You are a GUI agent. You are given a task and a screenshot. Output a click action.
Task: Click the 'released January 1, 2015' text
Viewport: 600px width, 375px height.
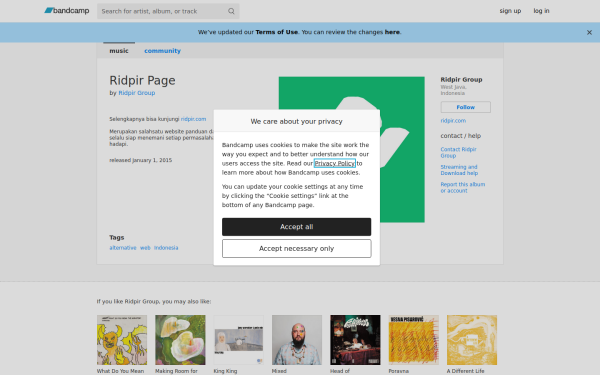[x=140, y=160]
